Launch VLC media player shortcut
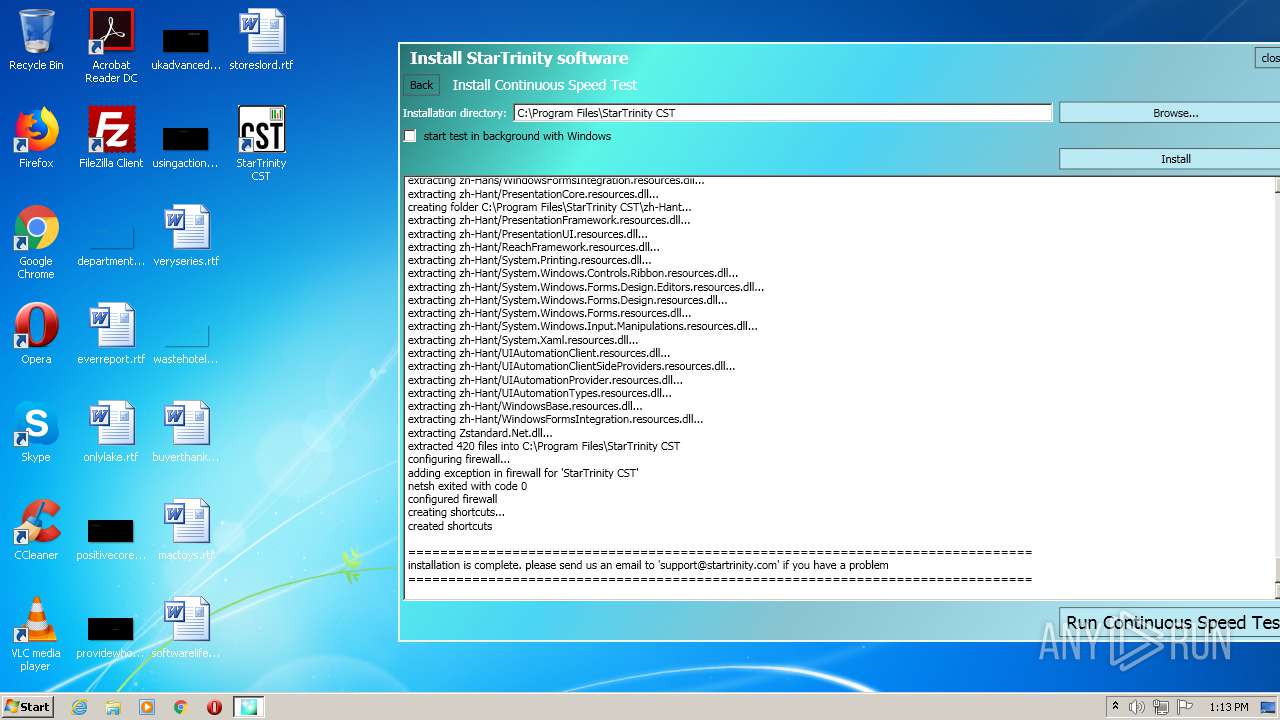 click(x=36, y=634)
